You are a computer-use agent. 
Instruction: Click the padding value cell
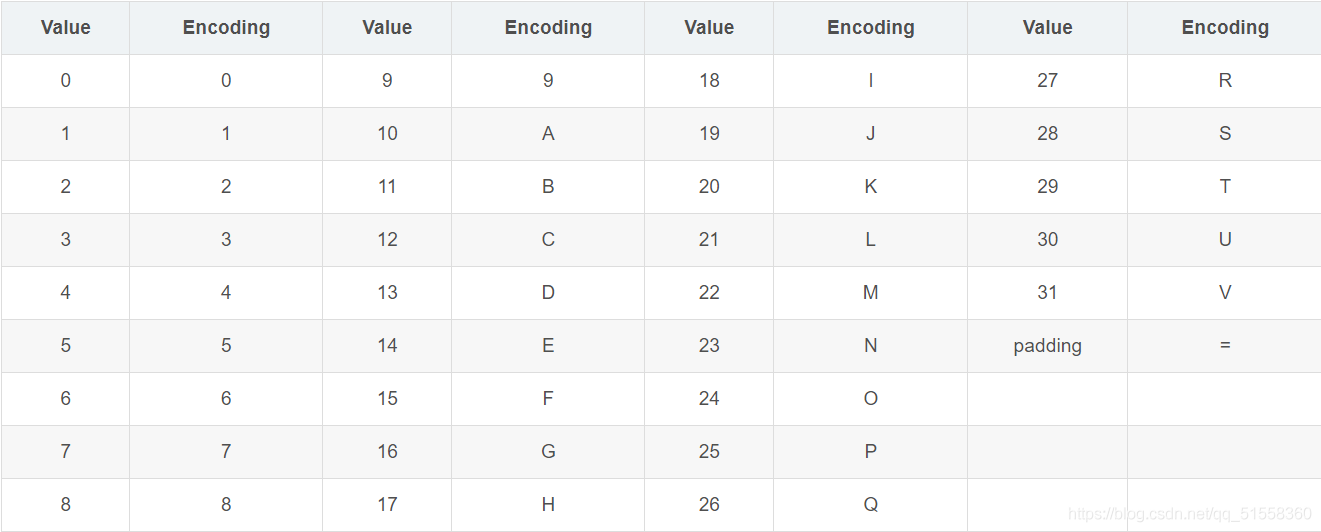pyautogui.click(x=1047, y=346)
